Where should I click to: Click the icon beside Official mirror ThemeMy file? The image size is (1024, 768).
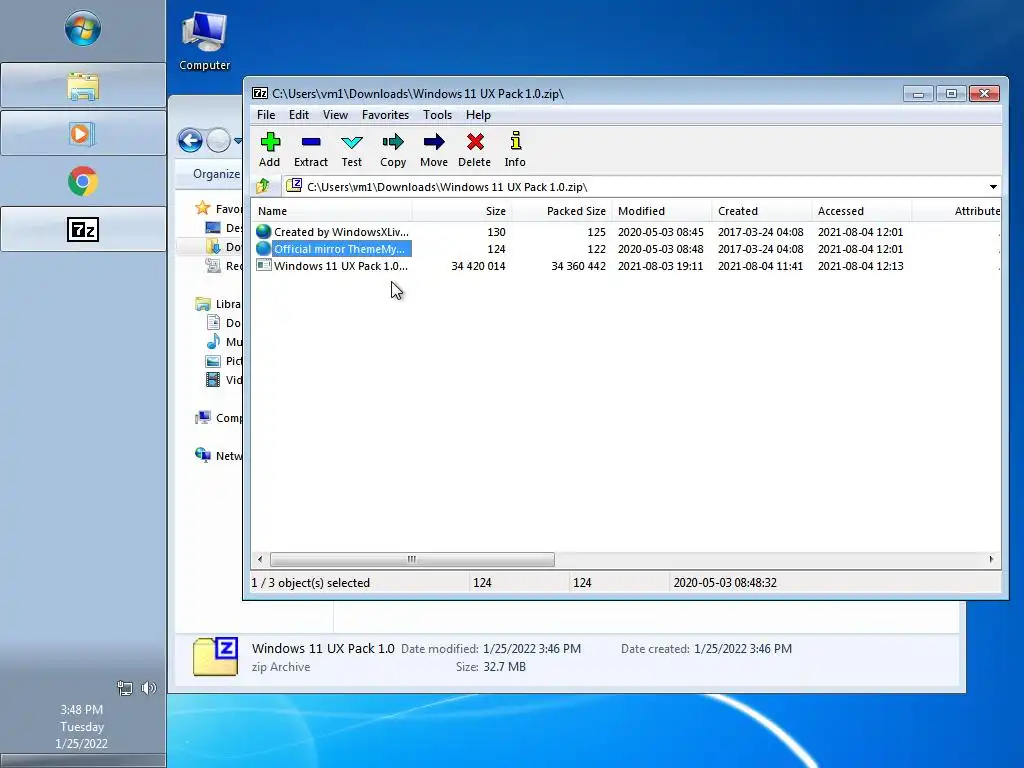pyautogui.click(x=263, y=249)
